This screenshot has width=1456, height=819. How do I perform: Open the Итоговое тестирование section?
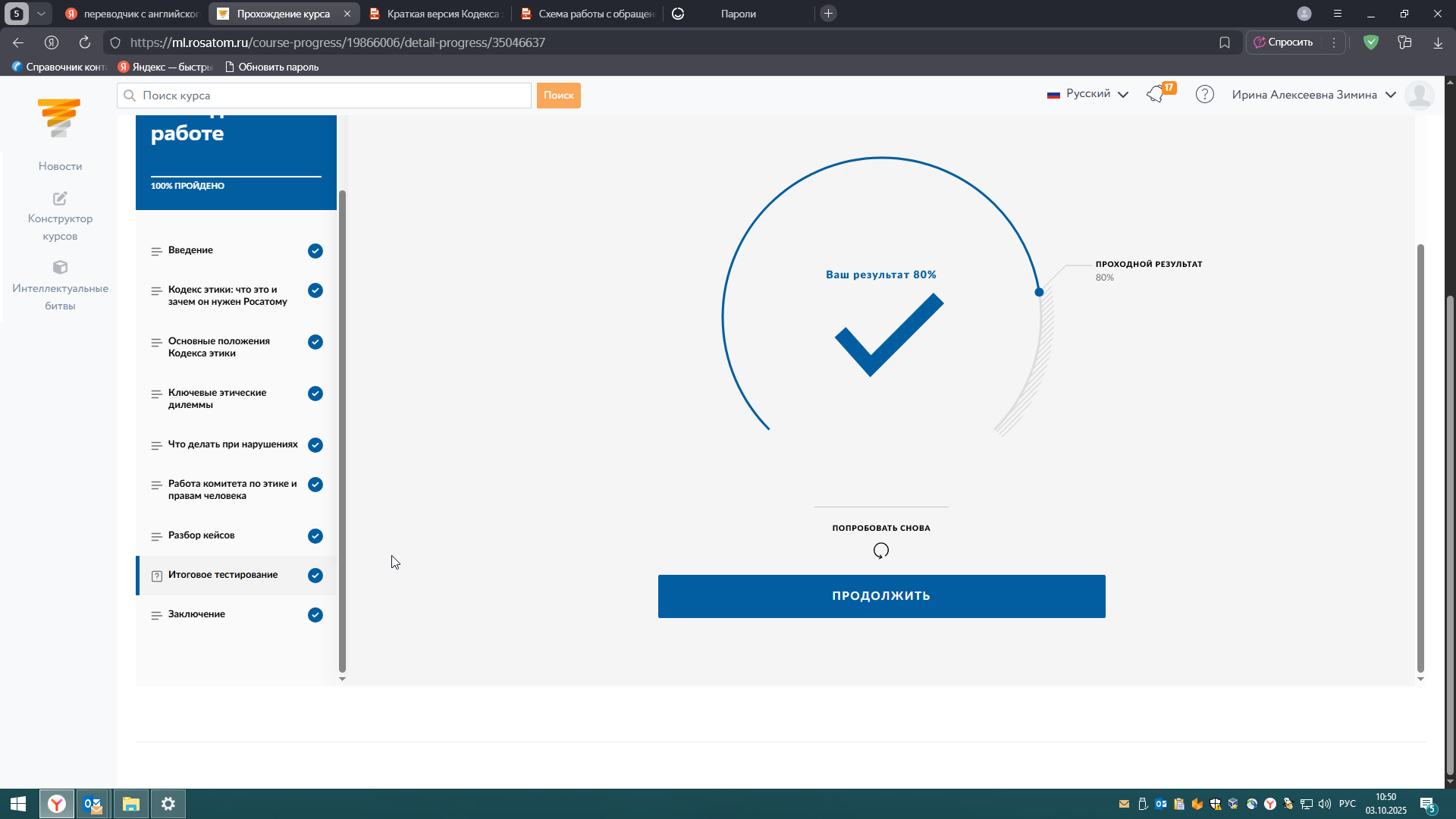pyautogui.click(x=223, y=575)
